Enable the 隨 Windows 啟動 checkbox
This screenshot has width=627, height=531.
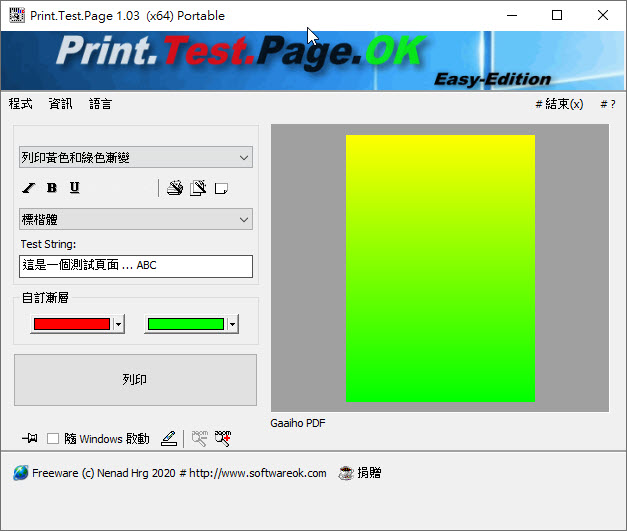click(x=53, y=439)
